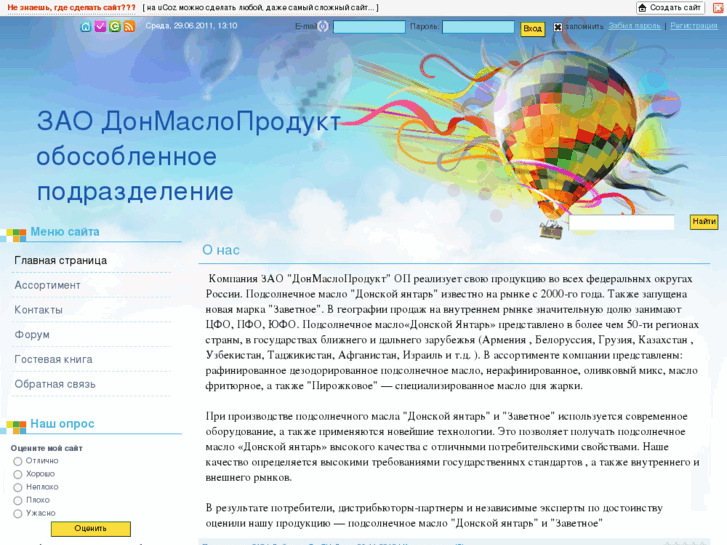This screenshot has height=545, width=727.
Task: Click the green circular logout icon
Action: coord(115,26)
